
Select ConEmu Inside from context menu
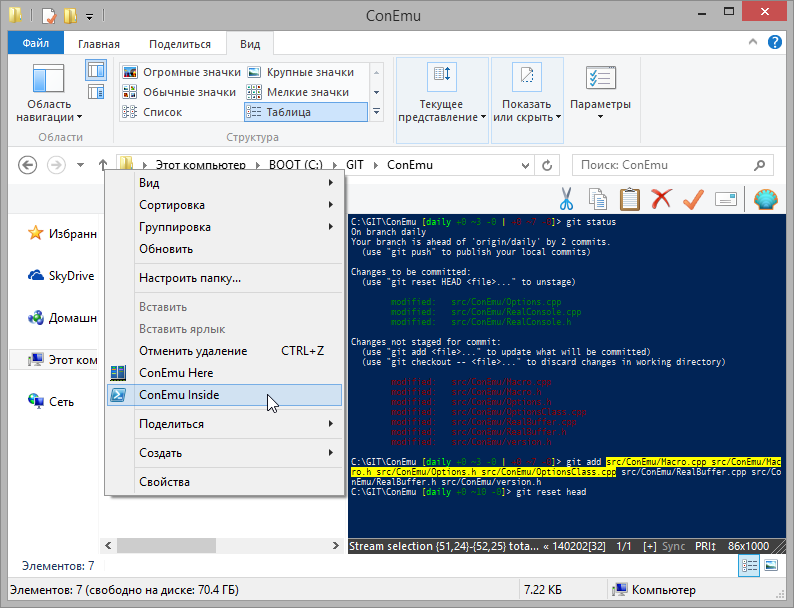point(180,395)
